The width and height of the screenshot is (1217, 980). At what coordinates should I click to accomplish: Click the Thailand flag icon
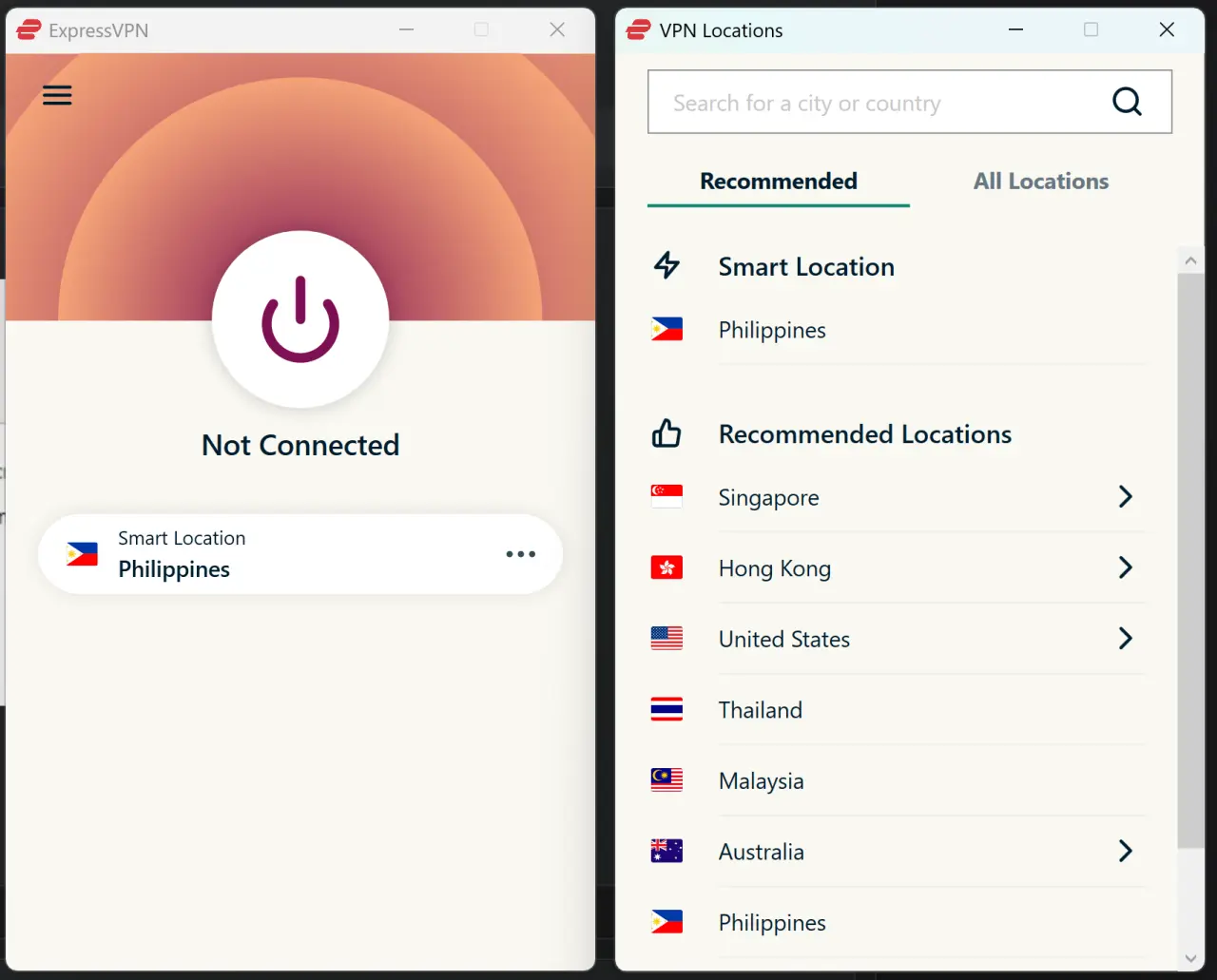pos(666,709)
